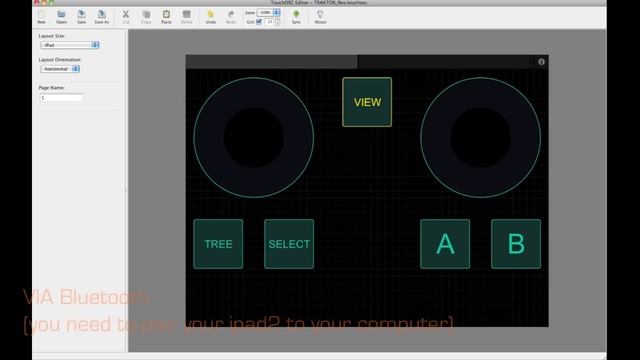Select the first page tab on canvas
Image resolution: width=640 pixels, height=360 pixels.
271,62
